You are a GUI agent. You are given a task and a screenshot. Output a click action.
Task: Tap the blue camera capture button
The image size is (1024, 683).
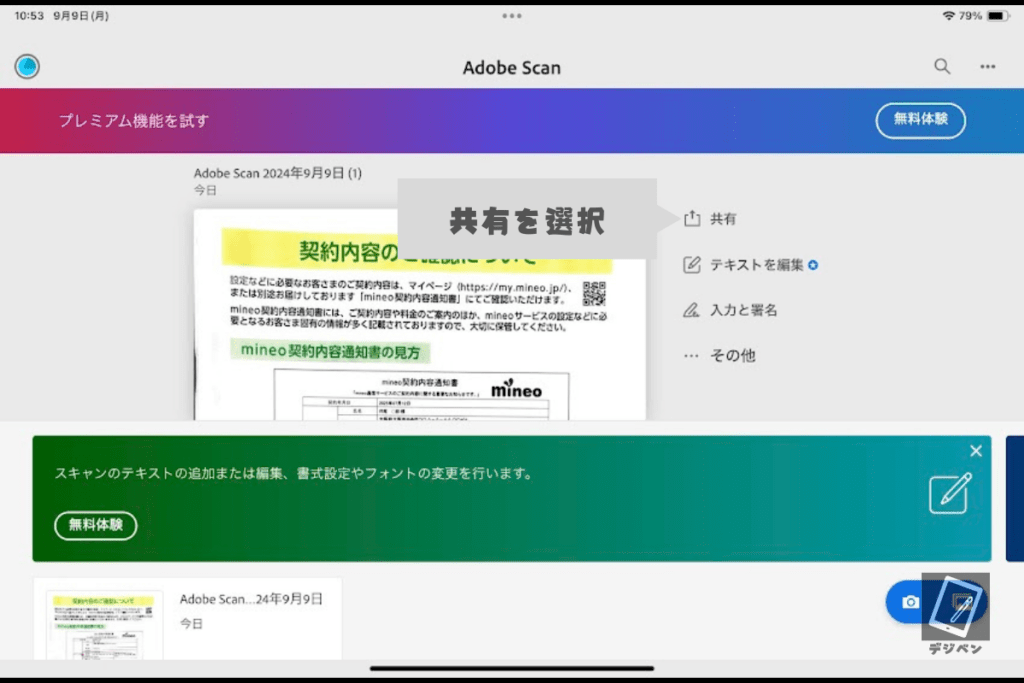pyautogui.click(x=910, y=601)
